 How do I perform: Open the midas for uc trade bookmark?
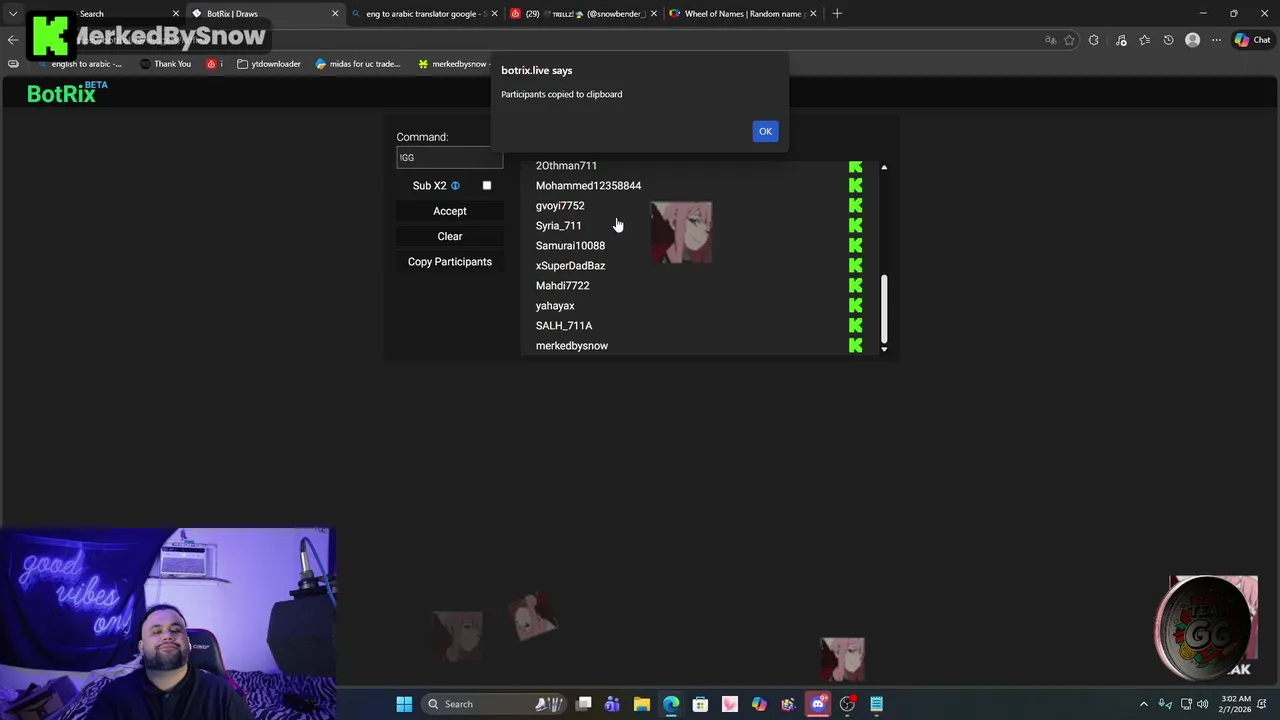click(x=358, y=64)
